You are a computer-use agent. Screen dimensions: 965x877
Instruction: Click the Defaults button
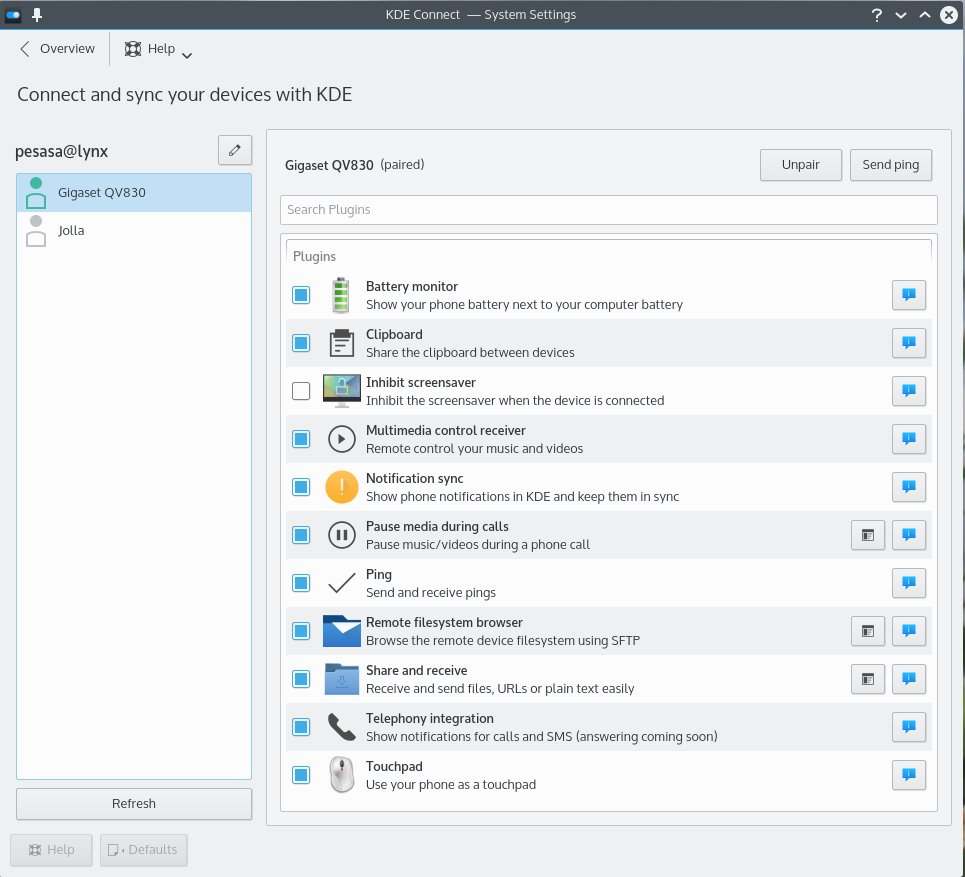pos(143,850)
